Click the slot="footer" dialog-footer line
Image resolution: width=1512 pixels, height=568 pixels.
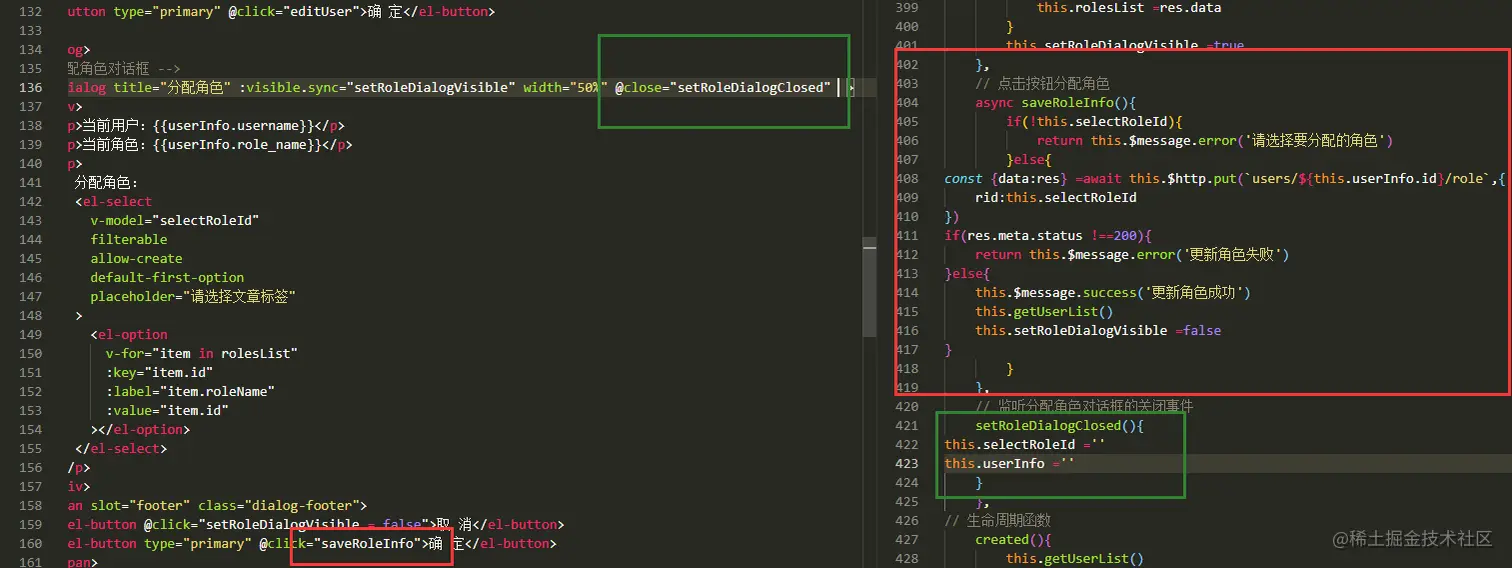click(217, 506)
